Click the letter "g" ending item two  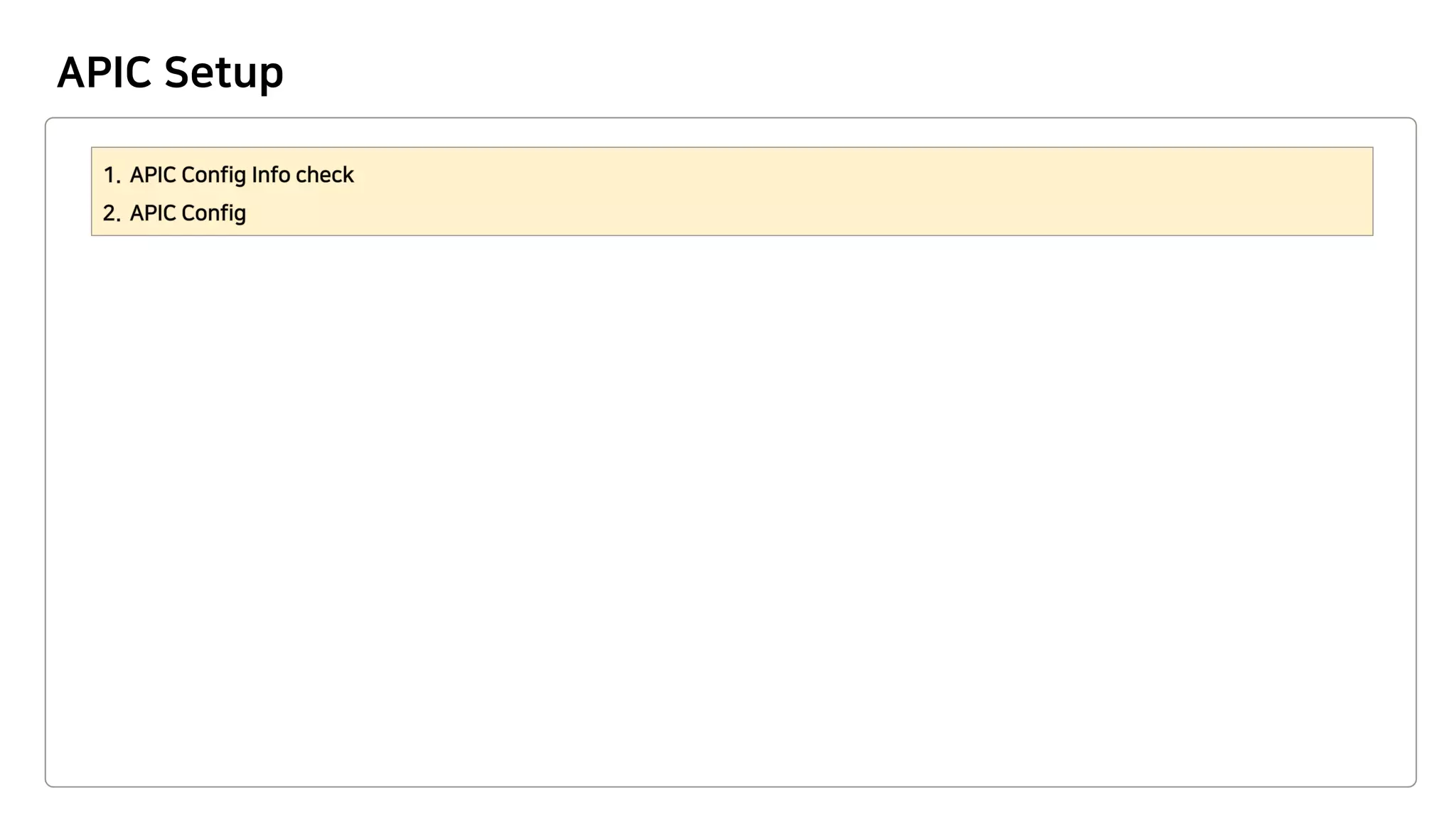point(240,216)
